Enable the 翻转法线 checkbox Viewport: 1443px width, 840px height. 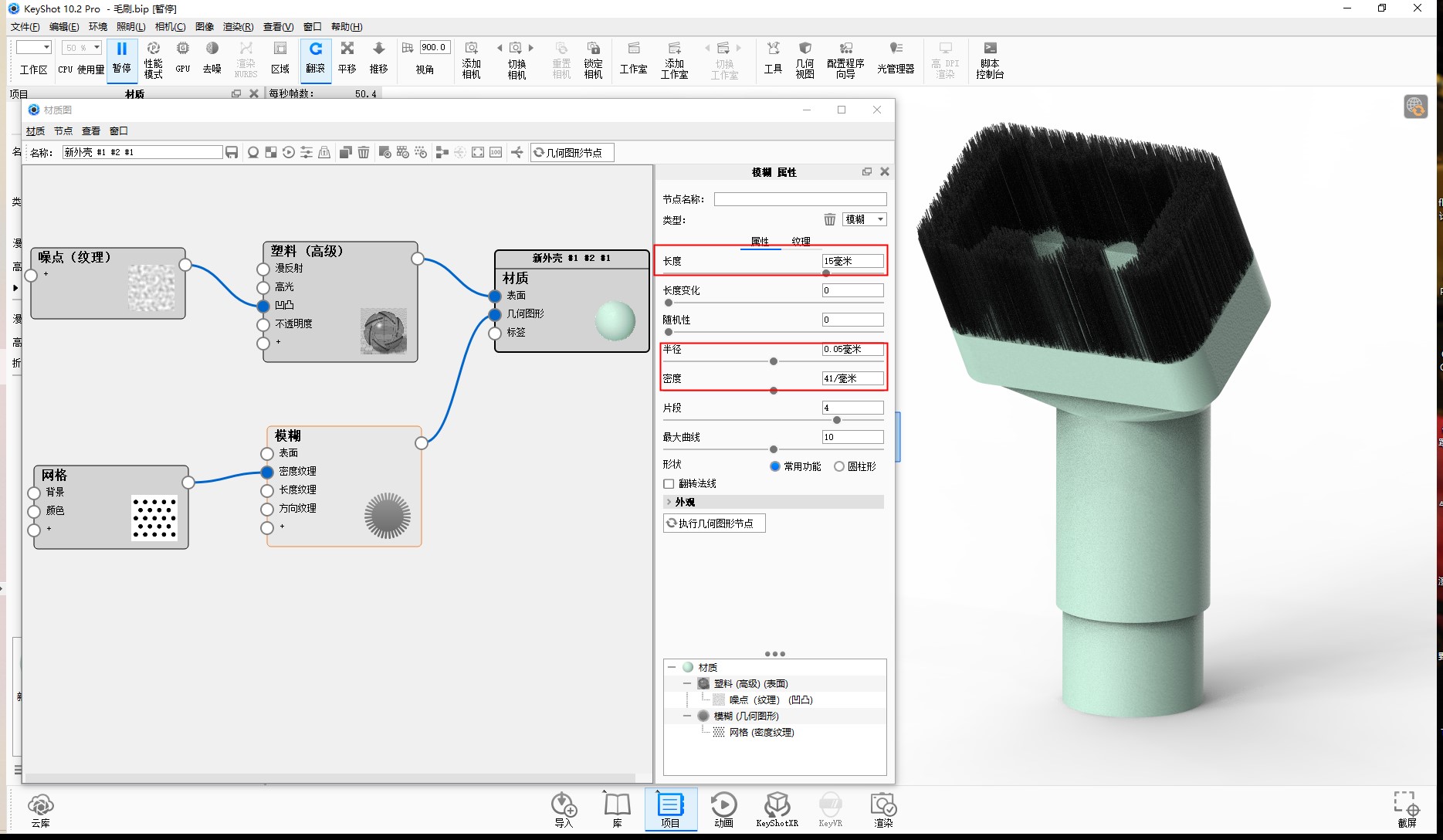click(x=669, y=484)
